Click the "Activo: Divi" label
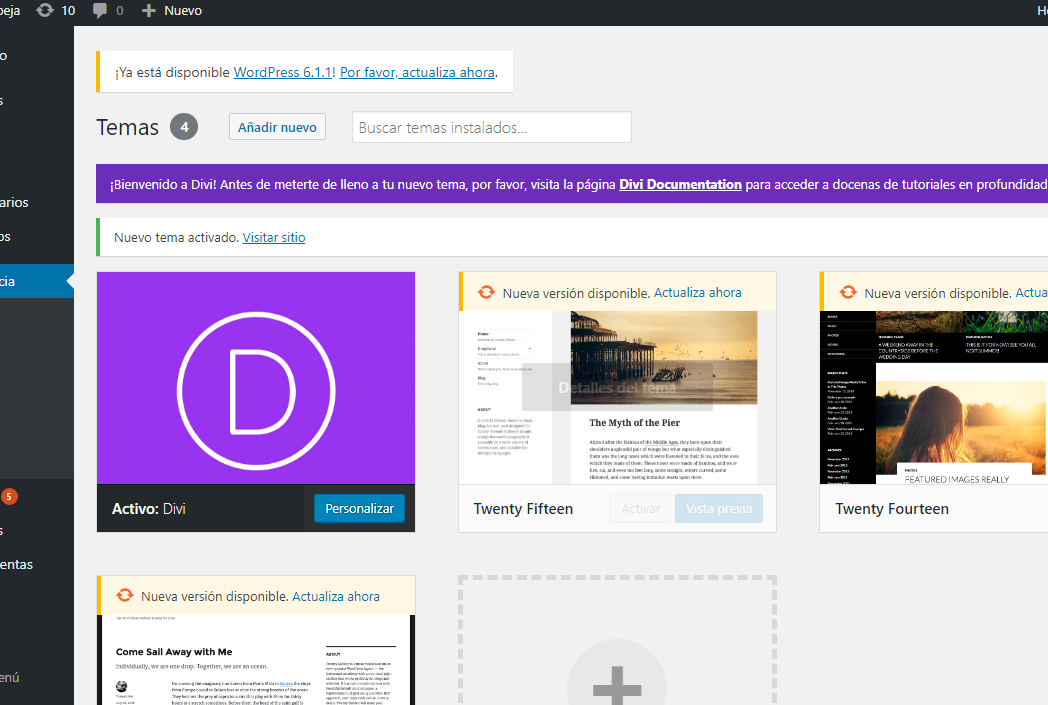Image resolution: width=1048 pixels, height=705 pixels. [x=148, y=509]
